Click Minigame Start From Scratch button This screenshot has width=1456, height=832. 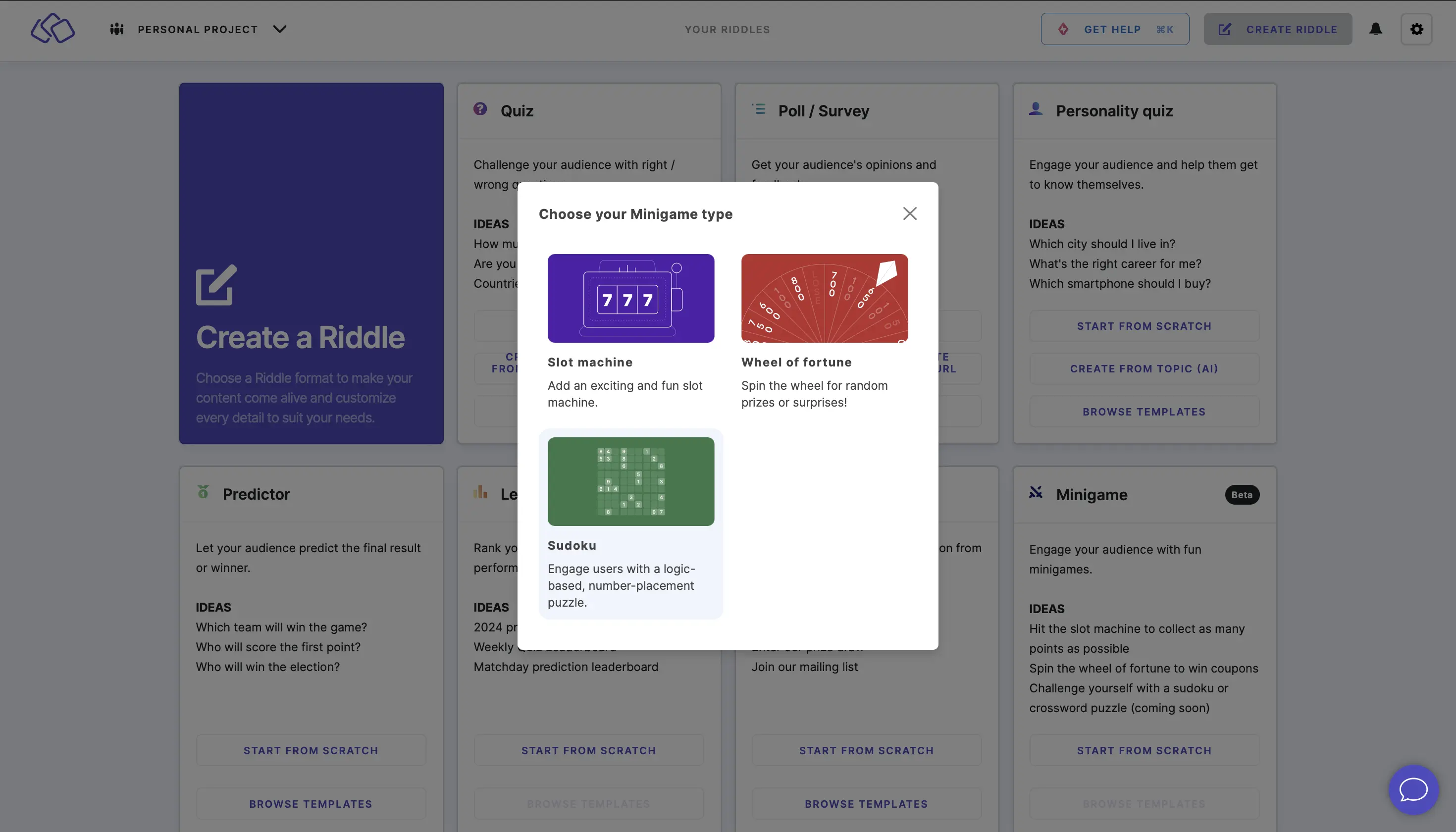[x=1144, y=751]
